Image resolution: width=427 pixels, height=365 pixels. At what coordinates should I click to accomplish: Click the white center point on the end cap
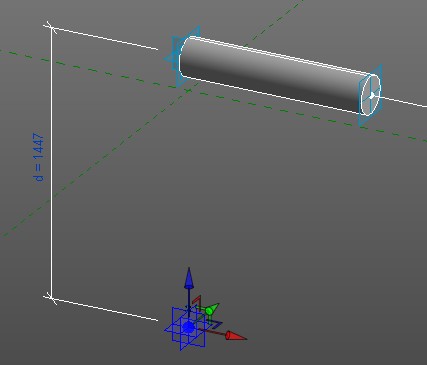[372, 96]
